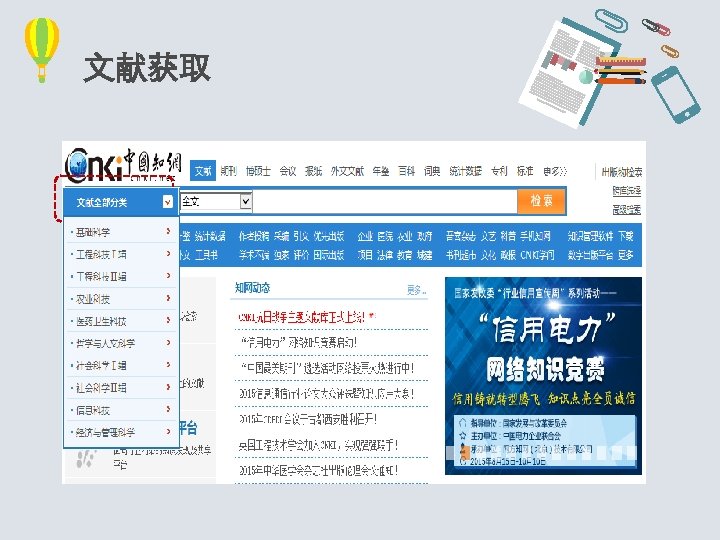Click the orange 检索 button
720x540 pixels.
point(541,201)
